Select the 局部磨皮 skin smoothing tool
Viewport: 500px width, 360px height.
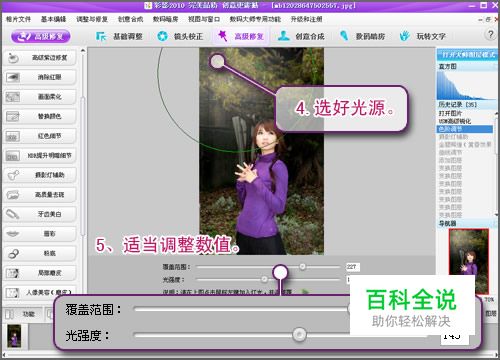(x=40, y=273)
